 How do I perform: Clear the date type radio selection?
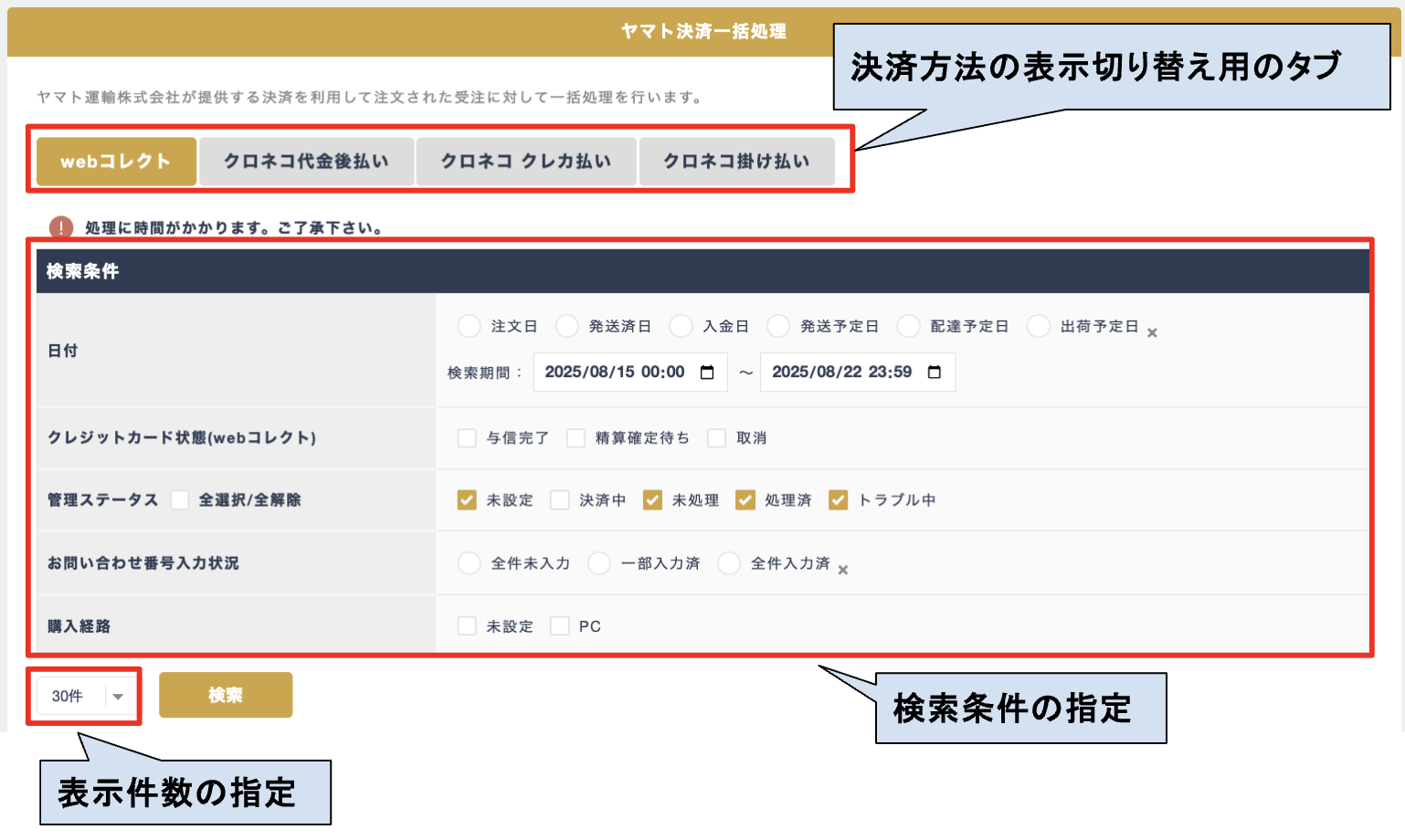(1152, 333)
